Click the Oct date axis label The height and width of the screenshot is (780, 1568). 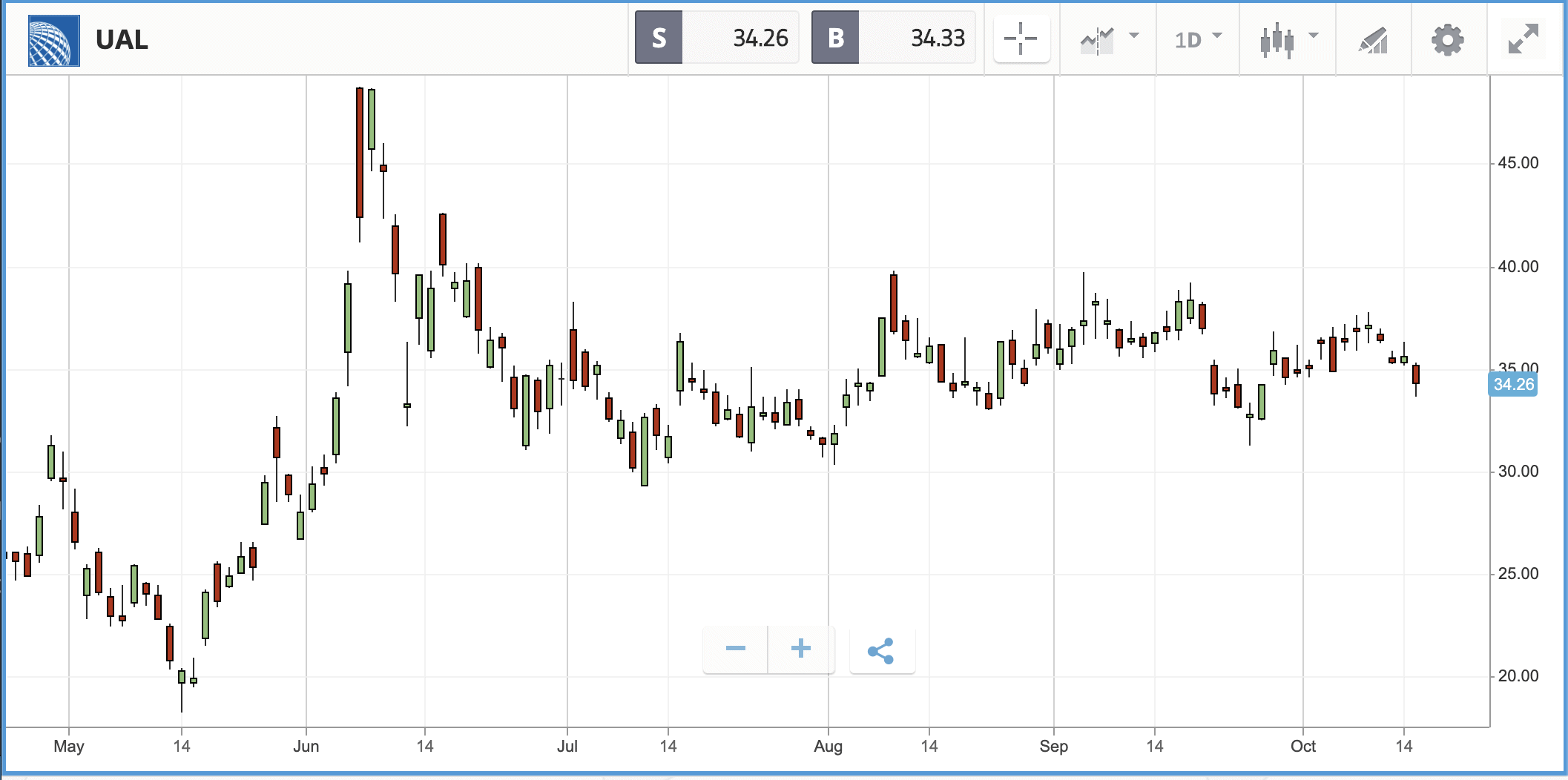click(x=1303, y=746)
